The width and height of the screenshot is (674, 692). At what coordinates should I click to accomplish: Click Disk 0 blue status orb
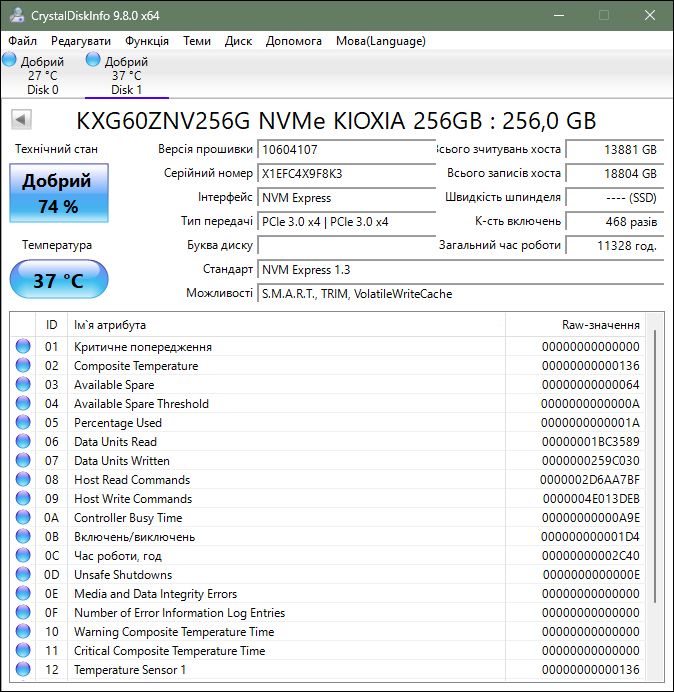(x=9, y=60)
